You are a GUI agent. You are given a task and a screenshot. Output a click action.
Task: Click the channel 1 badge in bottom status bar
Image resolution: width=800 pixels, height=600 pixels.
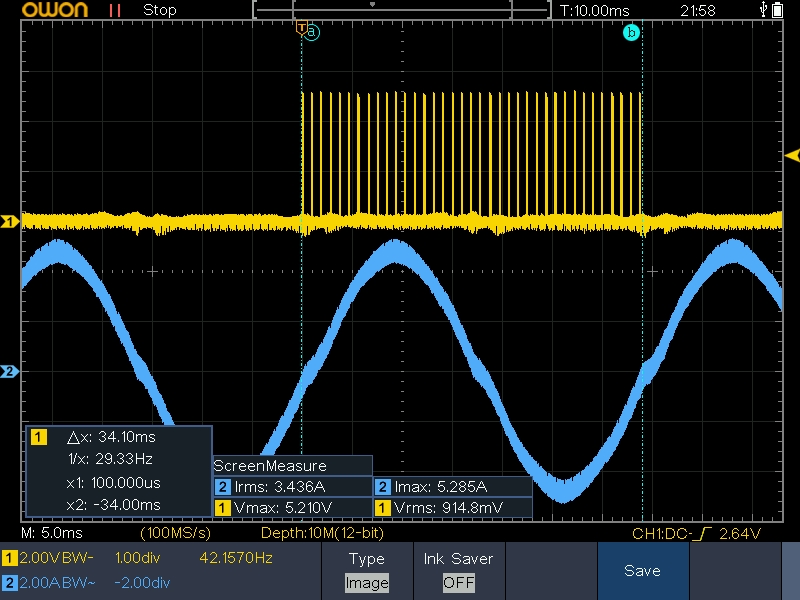pos(9,558)
